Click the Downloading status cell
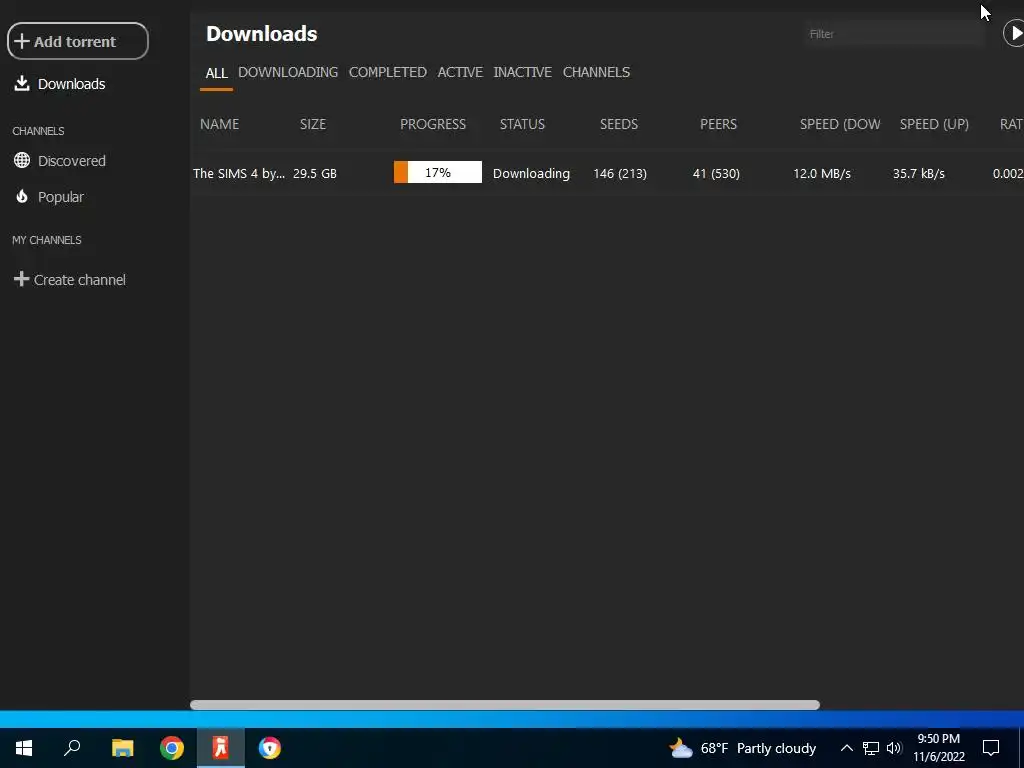This screenshot has width=1024, height=768. 531,174
